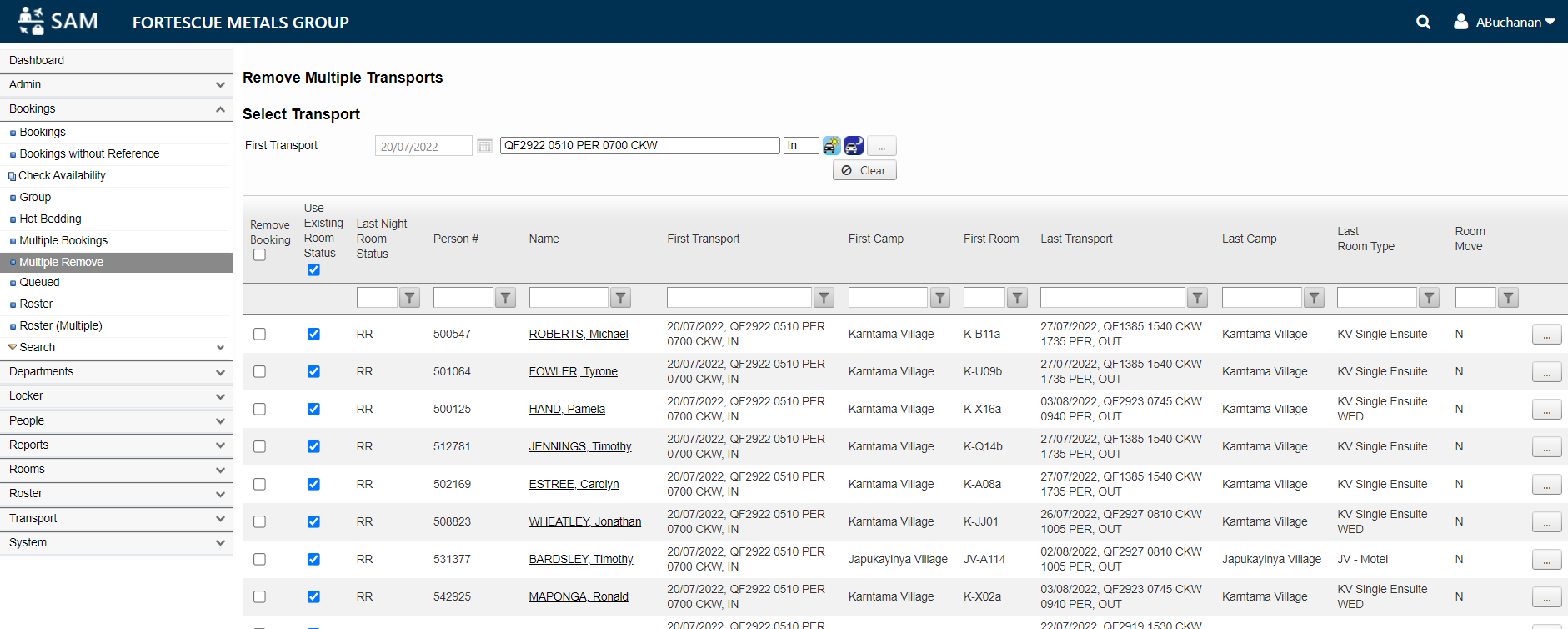Open the Last Night Room Status filter icon
1568x629 pixels.
tap(409, 298)
